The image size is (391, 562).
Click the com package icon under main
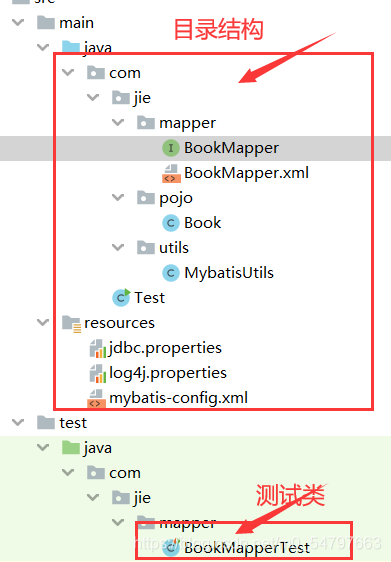coord(96,72)
